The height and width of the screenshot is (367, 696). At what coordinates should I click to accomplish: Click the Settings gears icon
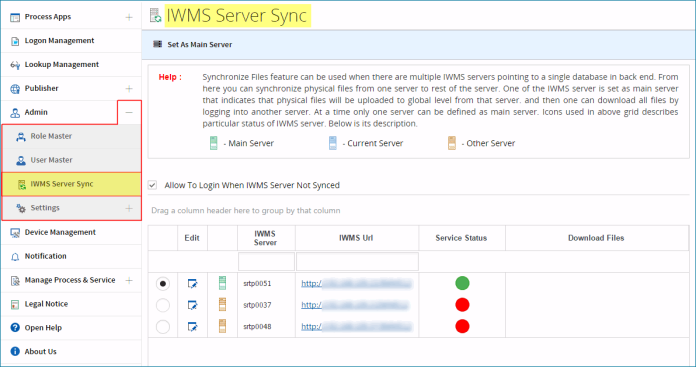click(20, 208)
